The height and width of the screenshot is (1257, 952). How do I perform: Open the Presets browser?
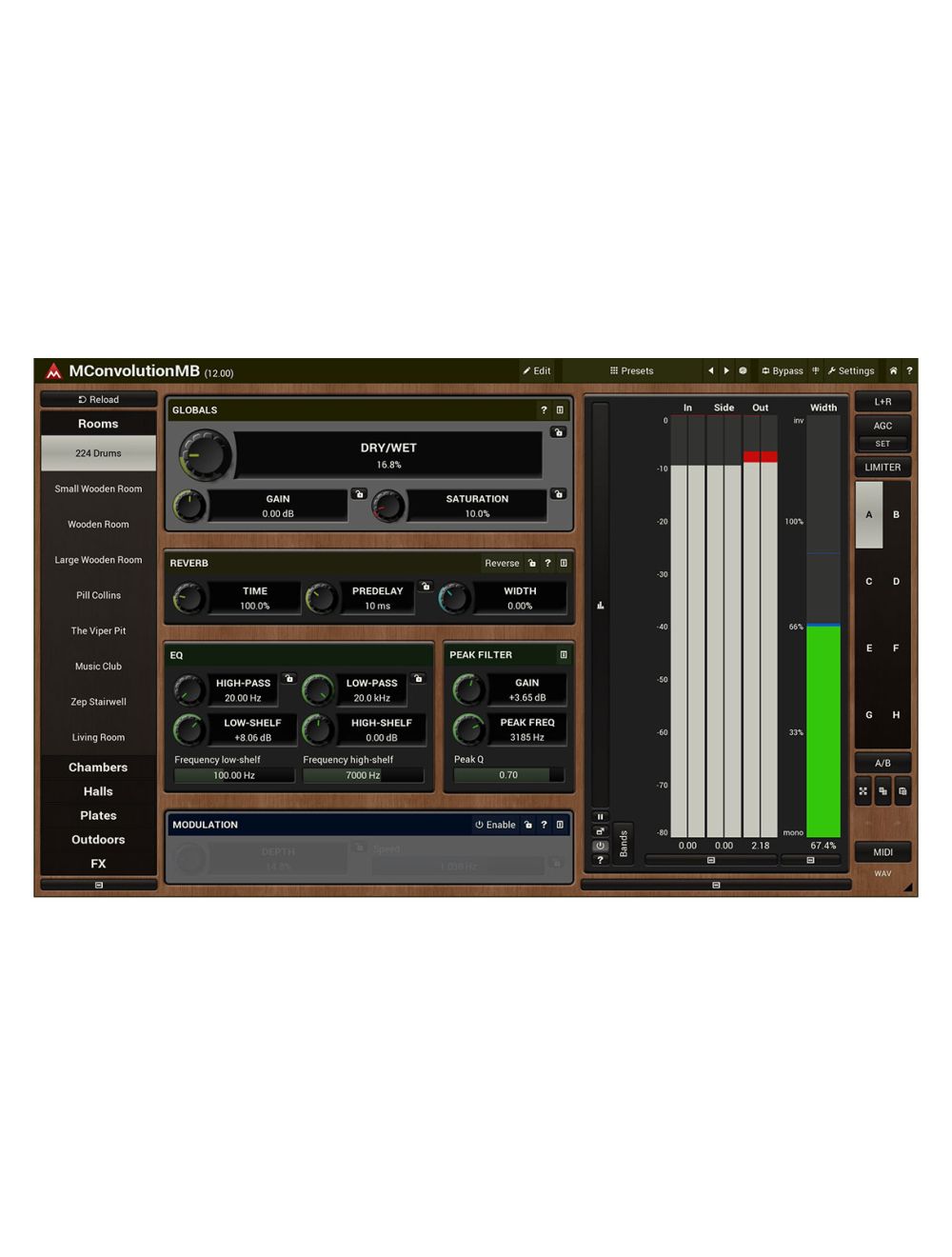pyautogui.click(x=633, y=371)
